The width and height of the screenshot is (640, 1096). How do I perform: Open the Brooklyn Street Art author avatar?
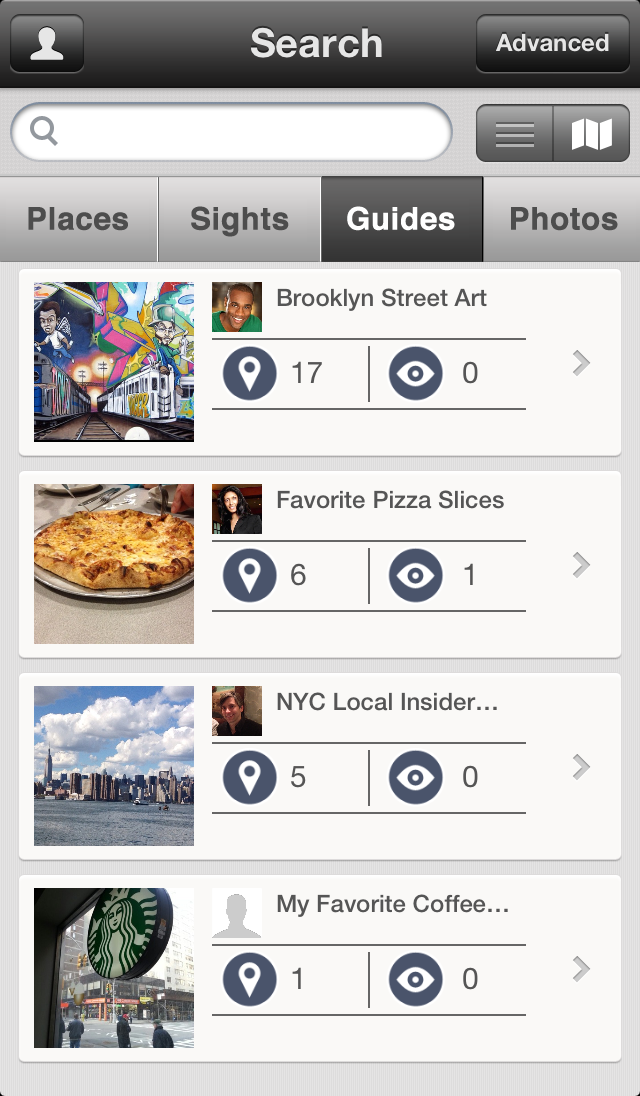click(237, 307)
